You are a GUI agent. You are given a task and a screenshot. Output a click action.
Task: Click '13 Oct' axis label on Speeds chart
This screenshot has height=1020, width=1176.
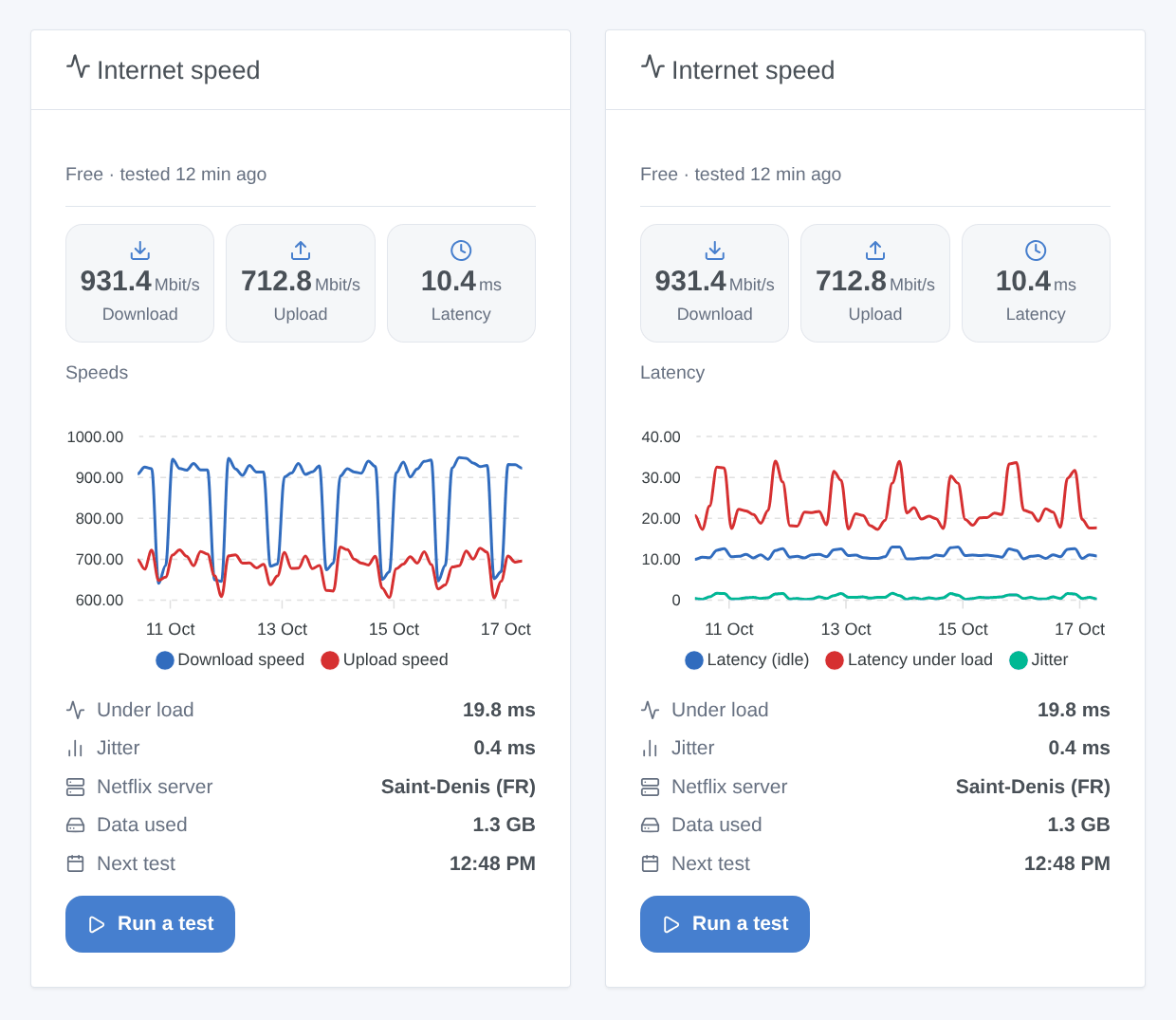pyautogui.click(x=282, y=629)
